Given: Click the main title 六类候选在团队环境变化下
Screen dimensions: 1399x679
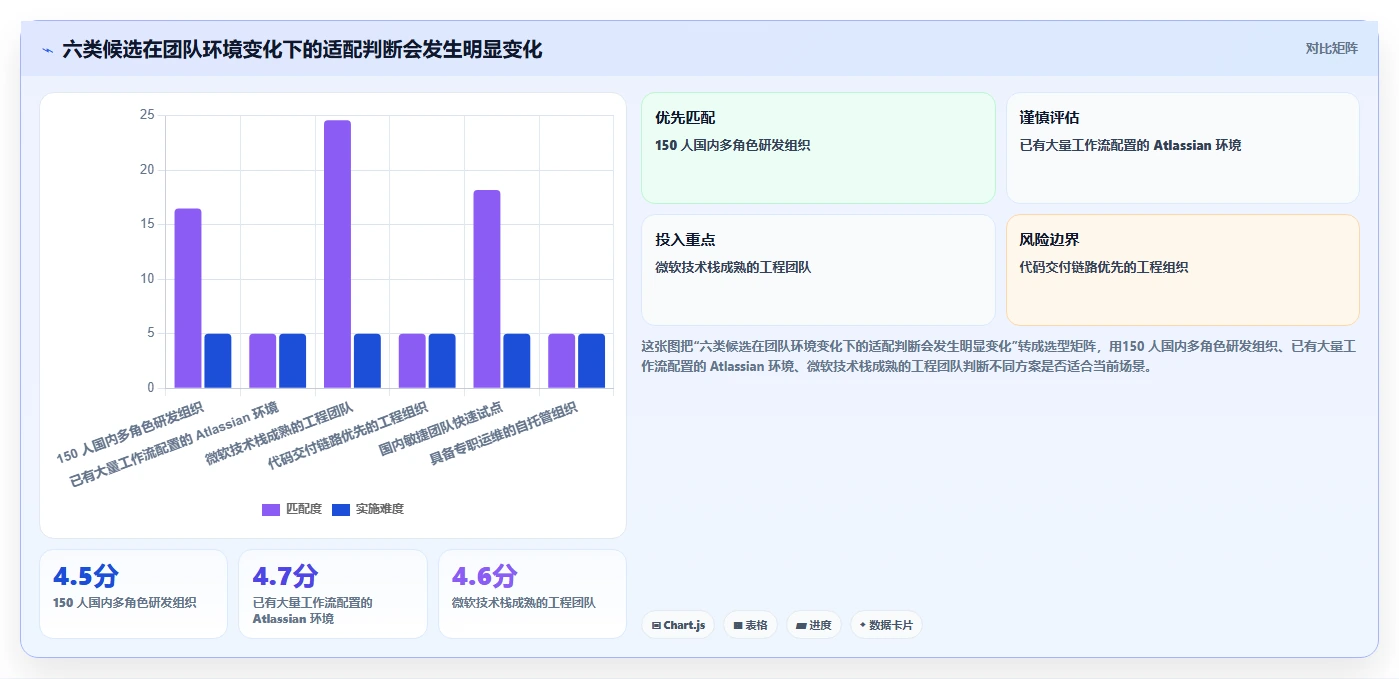Looking at the screenshot, I should (302, 49).
